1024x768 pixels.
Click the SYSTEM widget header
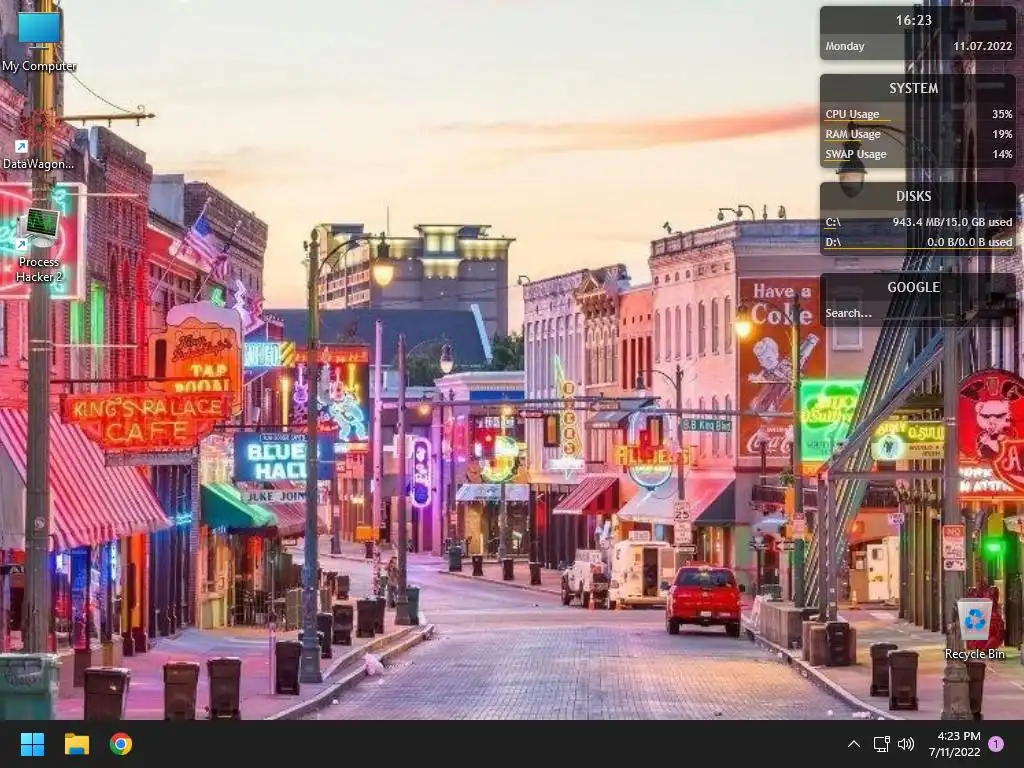(914, 88)
